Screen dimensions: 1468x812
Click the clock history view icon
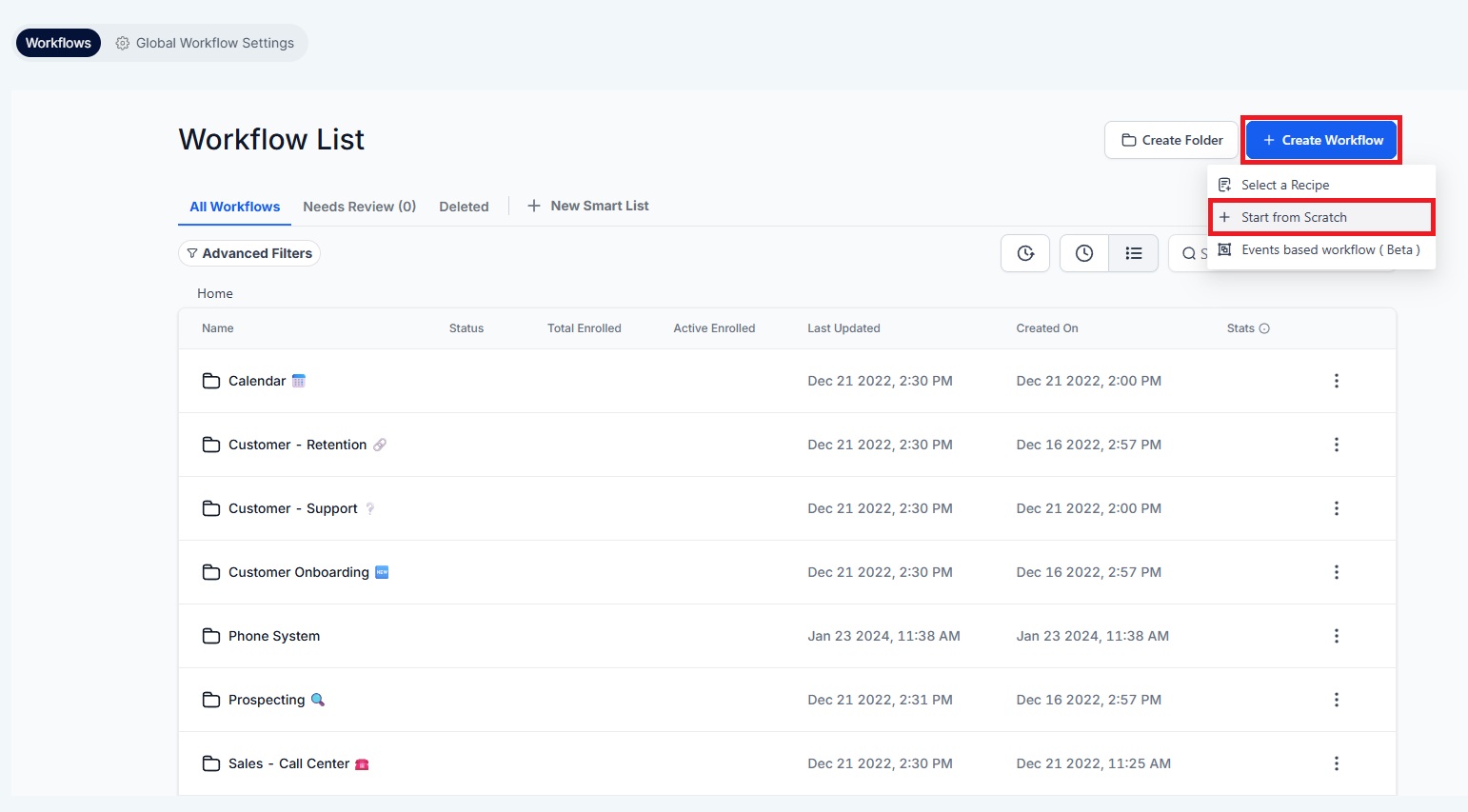tap(1084, 253)
